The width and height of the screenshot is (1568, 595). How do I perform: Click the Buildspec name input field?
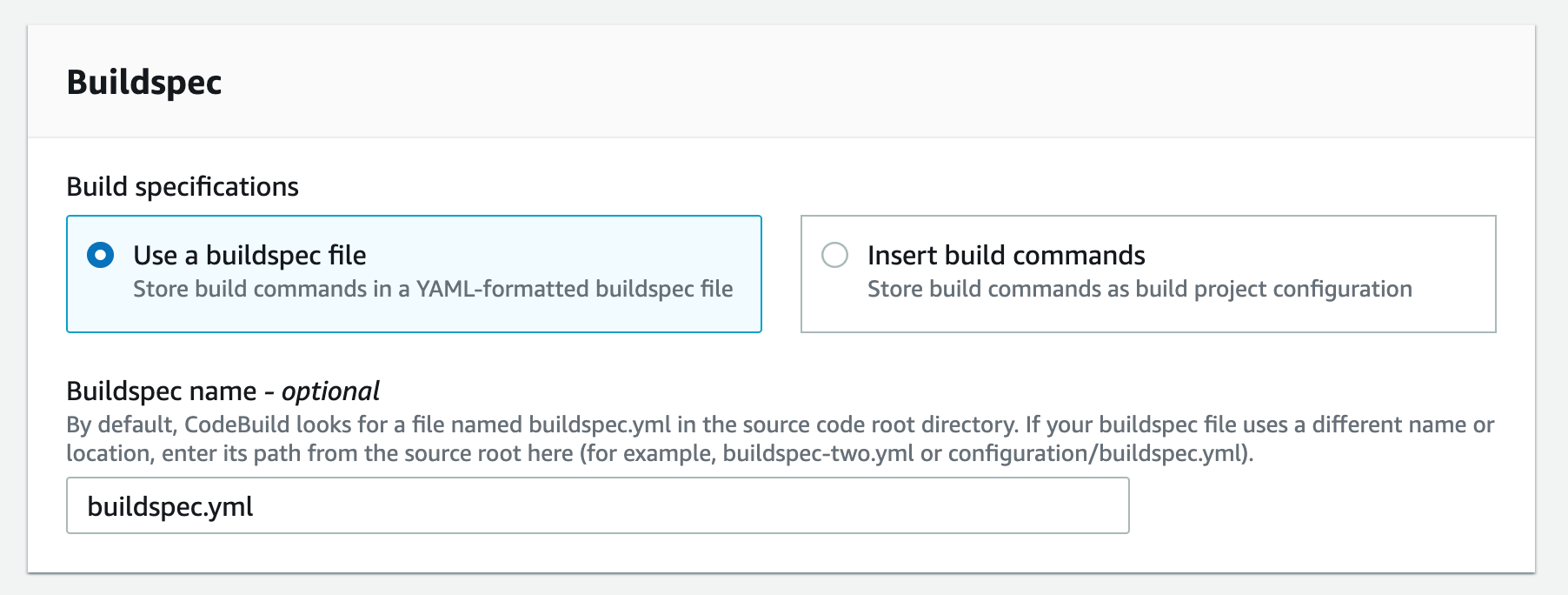point(598,505)
